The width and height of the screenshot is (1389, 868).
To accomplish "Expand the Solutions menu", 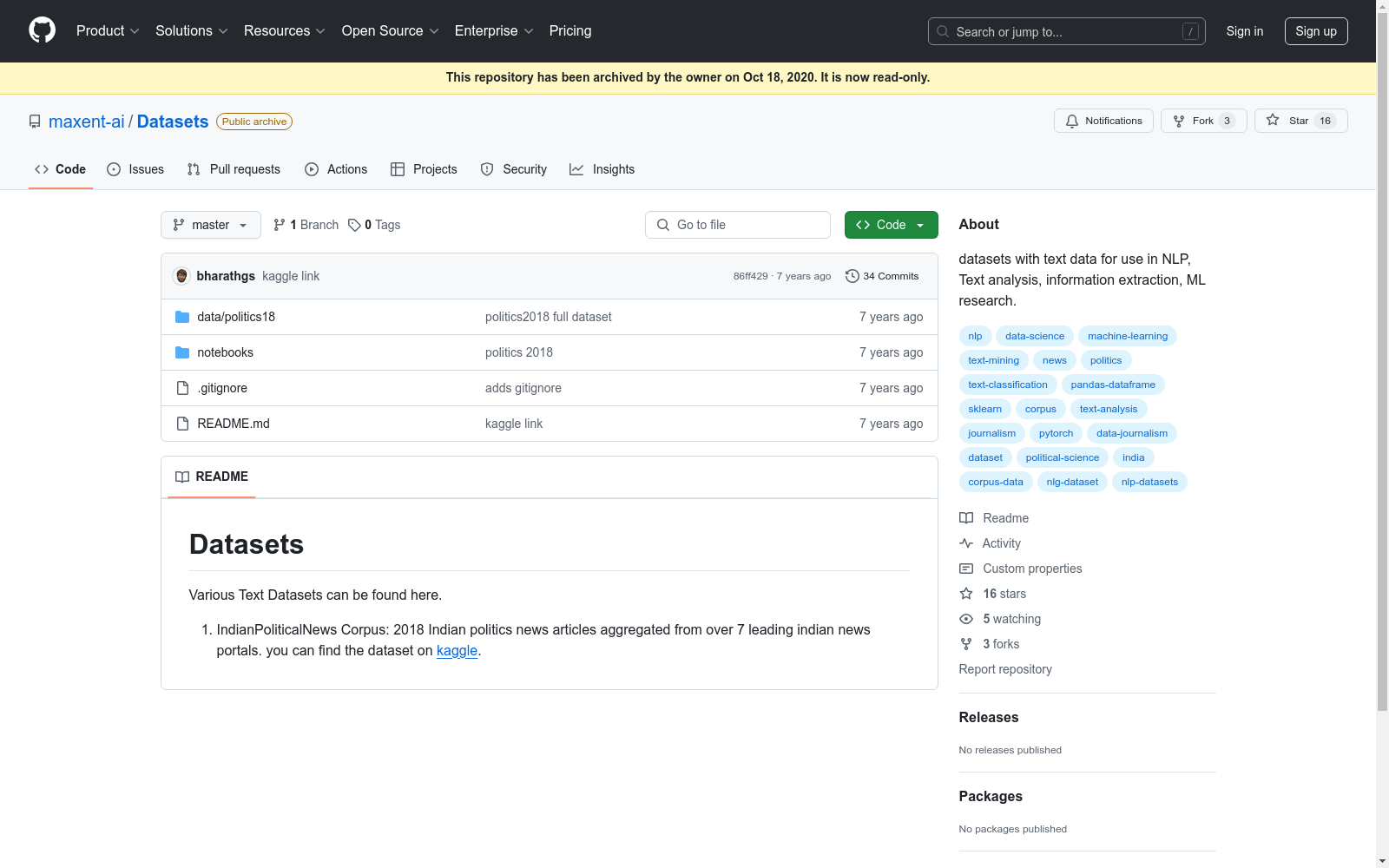I will coord(192,30).
